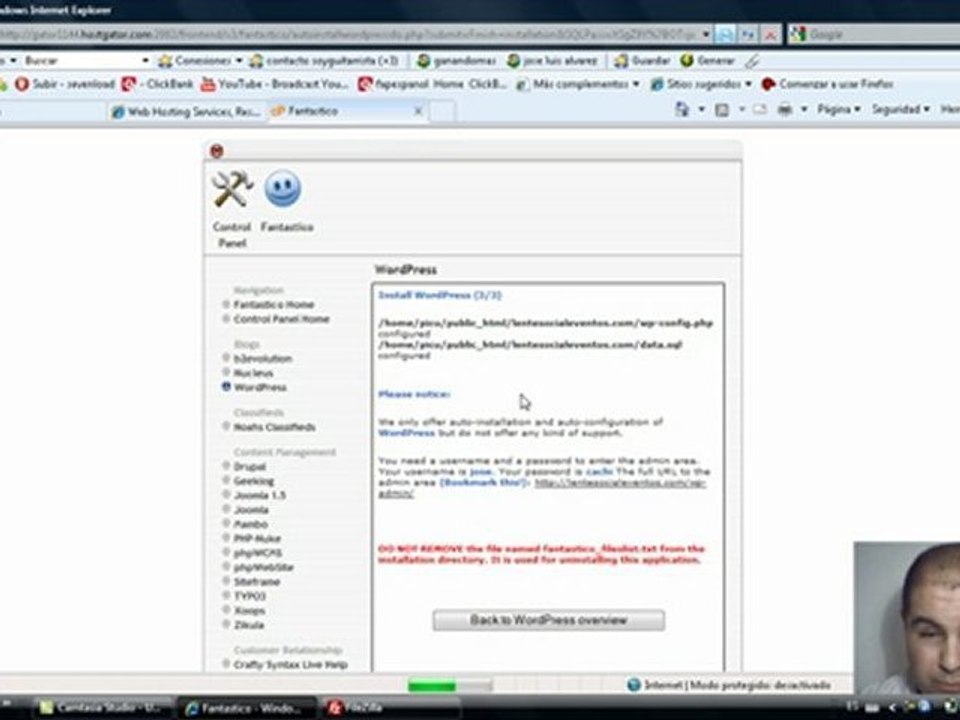Click the contacto soyguitarrista toolbar entry
Screen dimensions: 960x720
324,61
